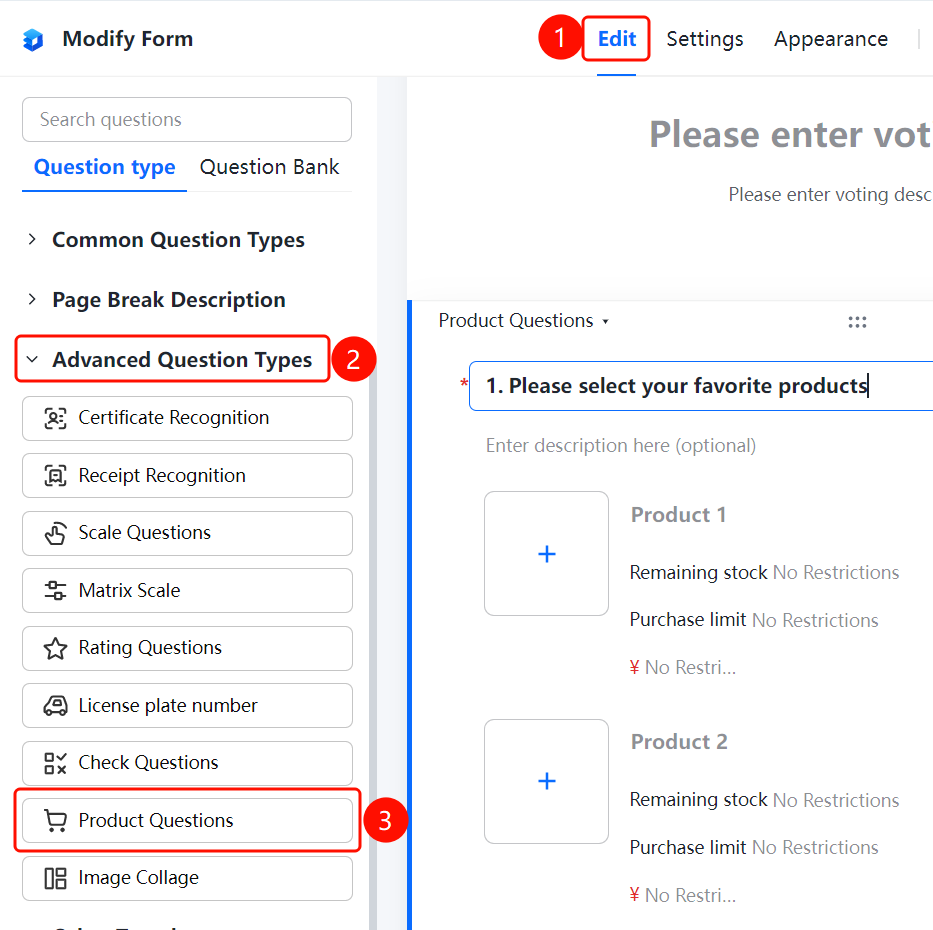Open the Product Questions type dropdown
The width and height of the screenshot is (933, 930).
pyautogui.click(x=524, y=321)
